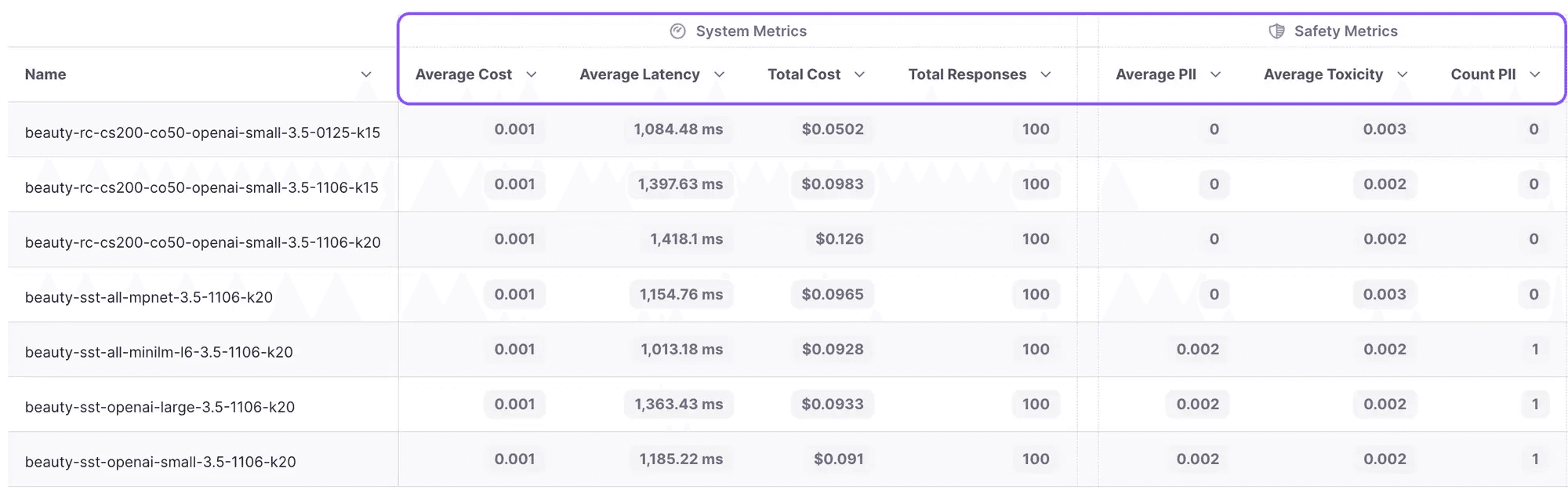This screenshot has height=501, width=1568.
Task: Open the Count PII column chevron
Action: tap(1535, 74)
